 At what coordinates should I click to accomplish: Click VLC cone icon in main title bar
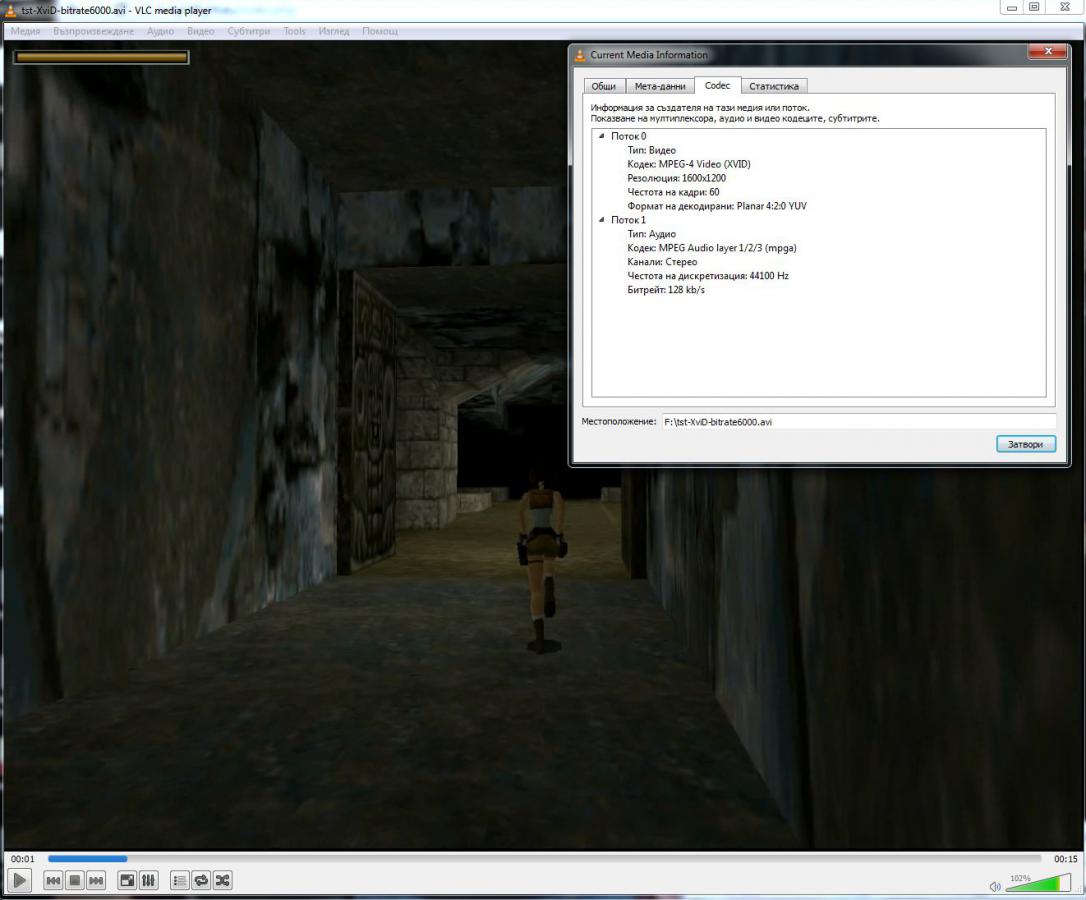click(10, 10)
